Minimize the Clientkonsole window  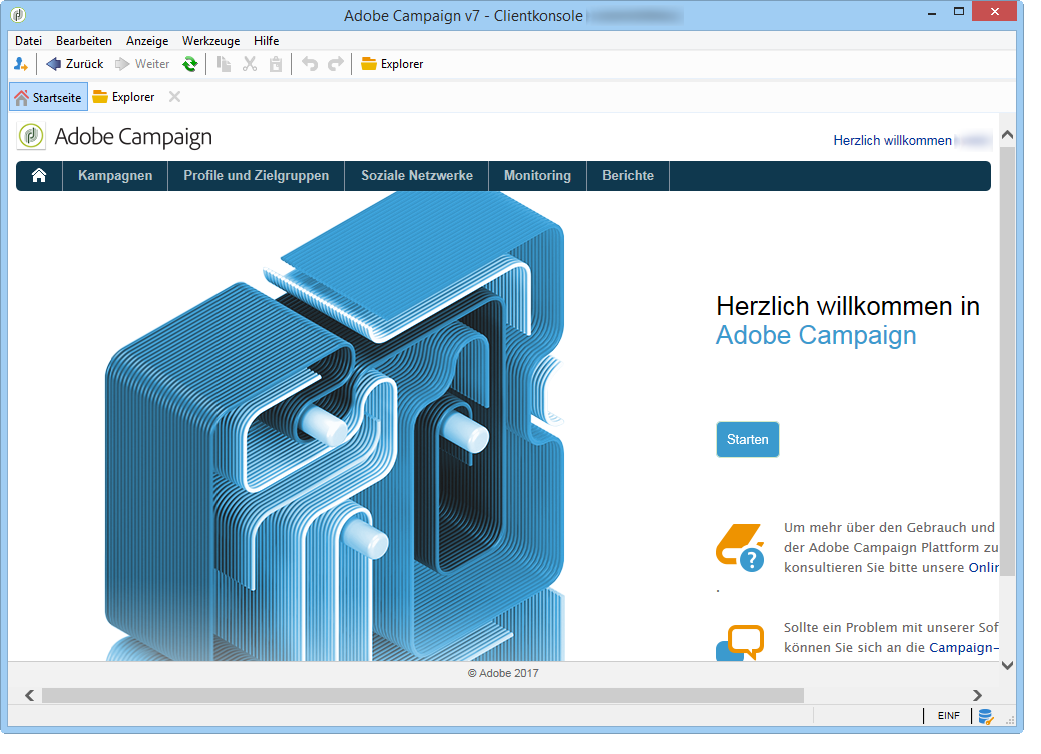point(932,13)
